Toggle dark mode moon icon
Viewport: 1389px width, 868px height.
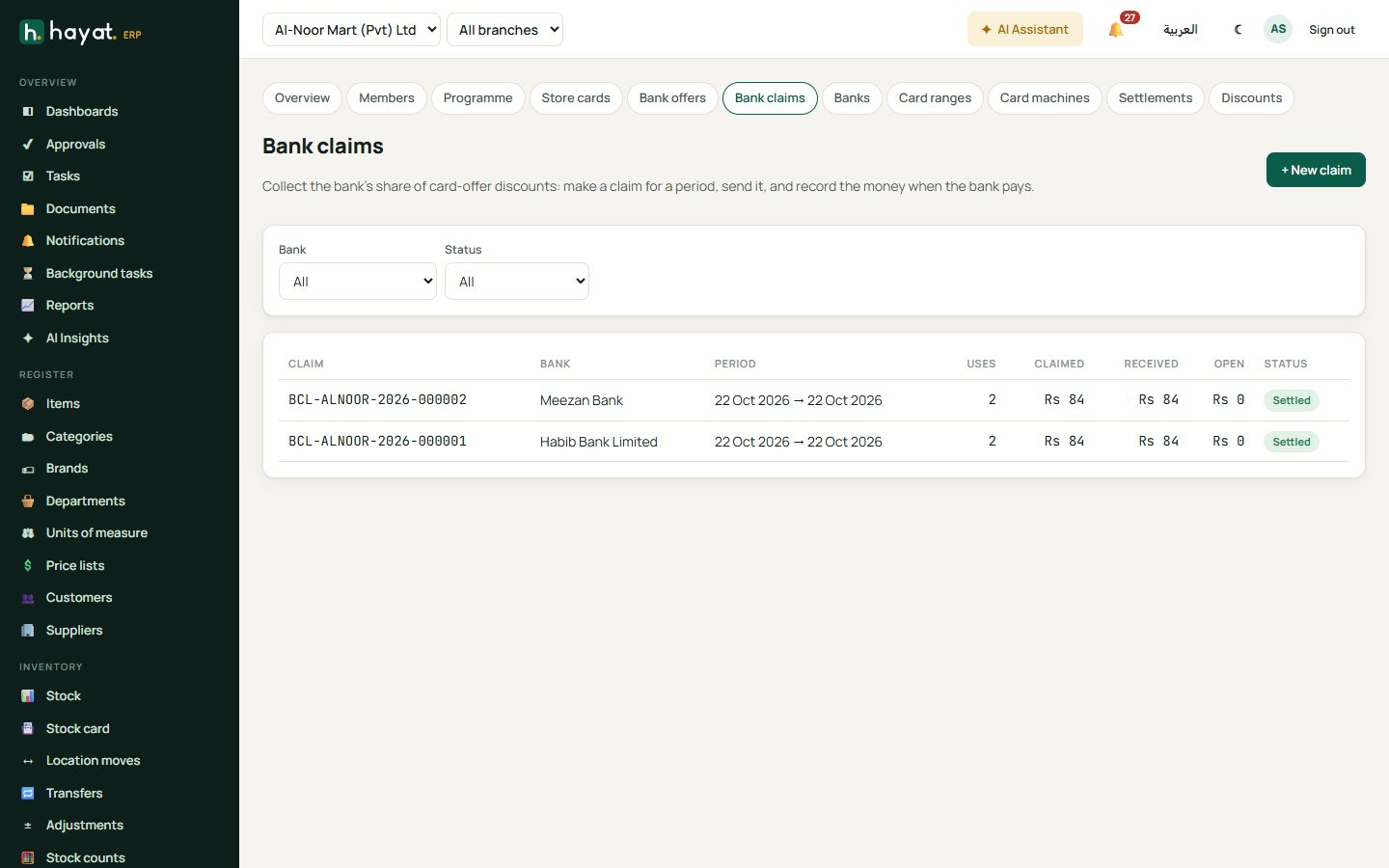(1239, 30)
